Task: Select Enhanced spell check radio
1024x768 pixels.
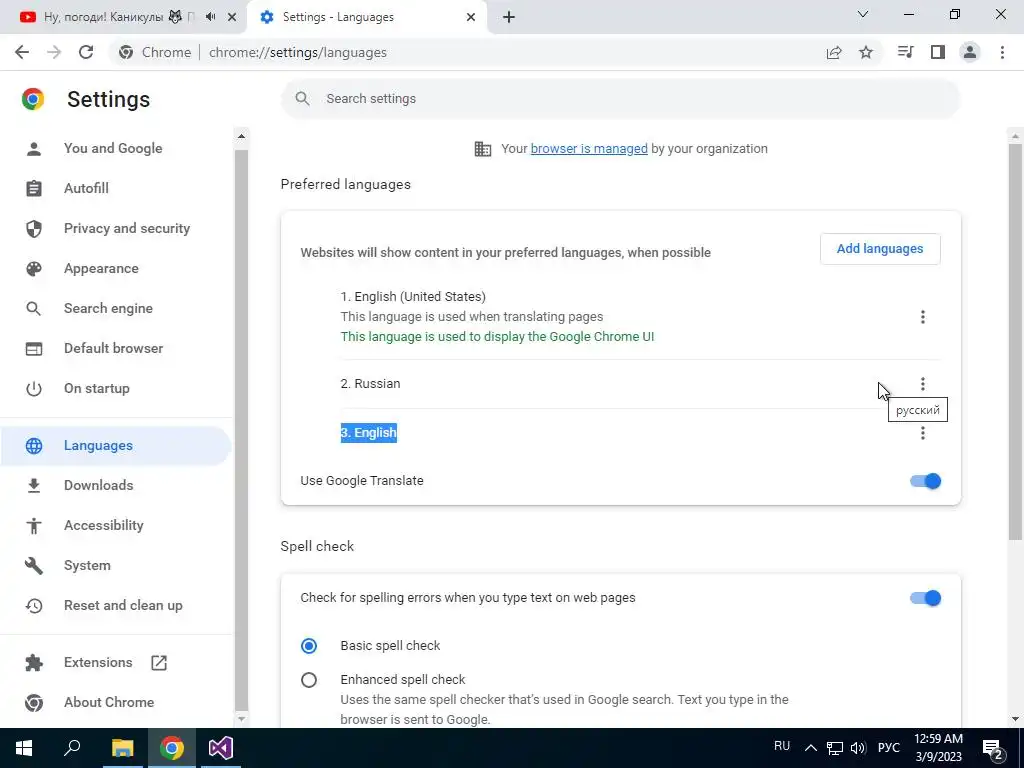Action: click(x=309, y=680)
